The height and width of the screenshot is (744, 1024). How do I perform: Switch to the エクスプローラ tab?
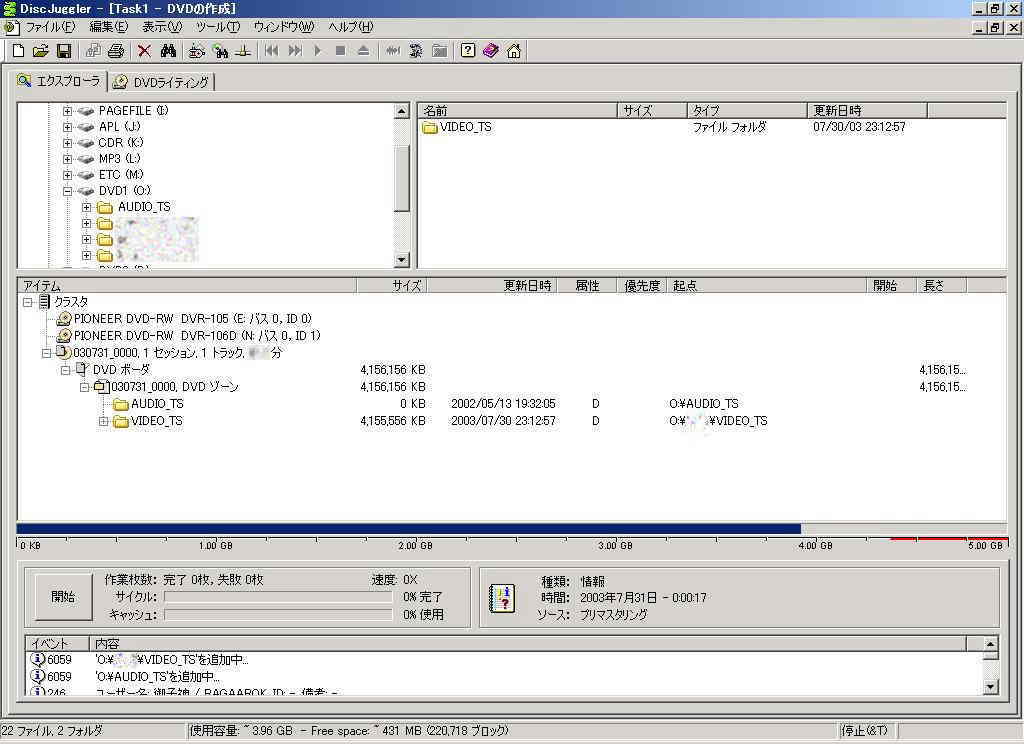(60, 80)
